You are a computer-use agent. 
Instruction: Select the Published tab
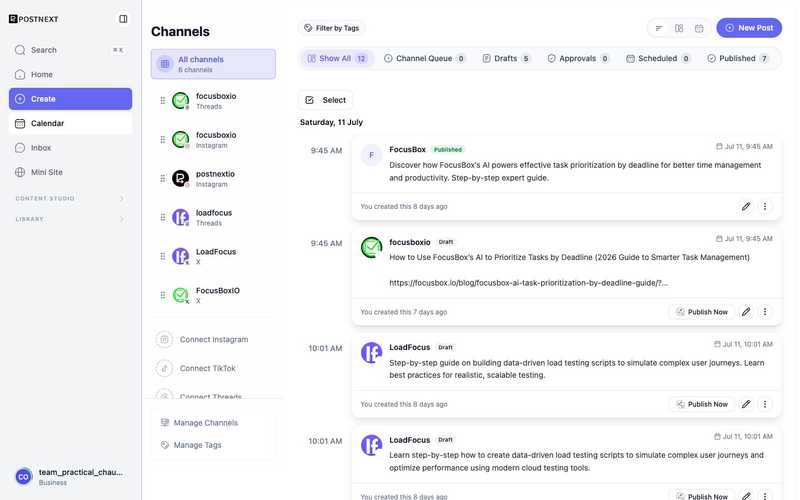click(x=738, y=59)
